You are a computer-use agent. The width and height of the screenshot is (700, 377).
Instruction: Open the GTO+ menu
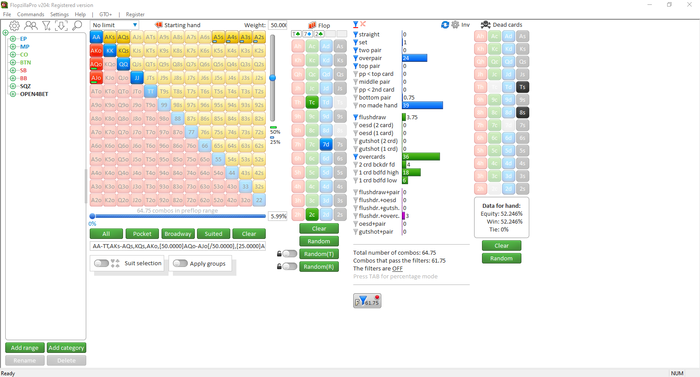(105, 14)
